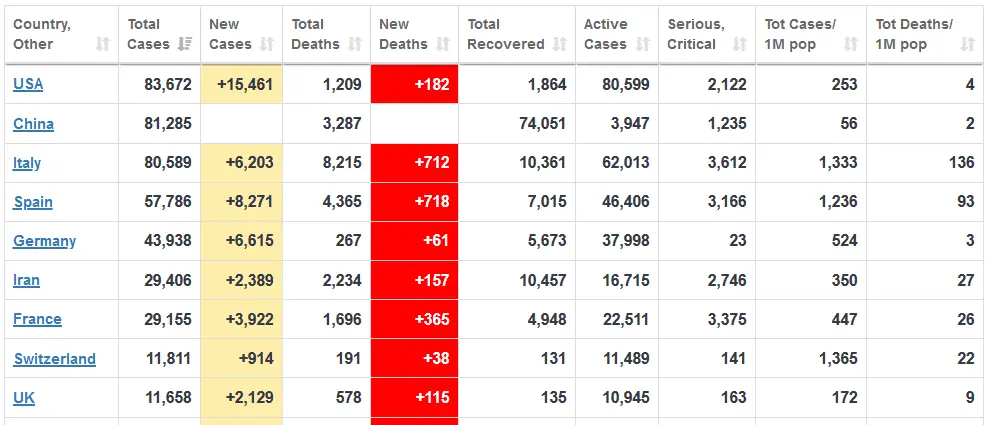Open the USA country link

coord(28,84)
